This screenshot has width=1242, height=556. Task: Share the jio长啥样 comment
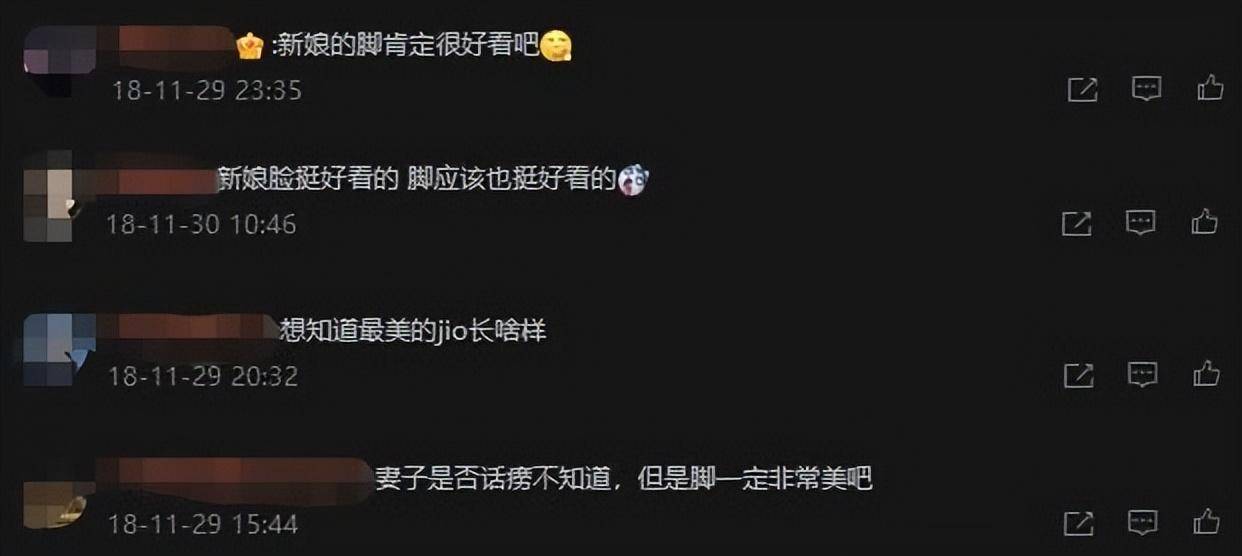click(x=1078, y=375)
